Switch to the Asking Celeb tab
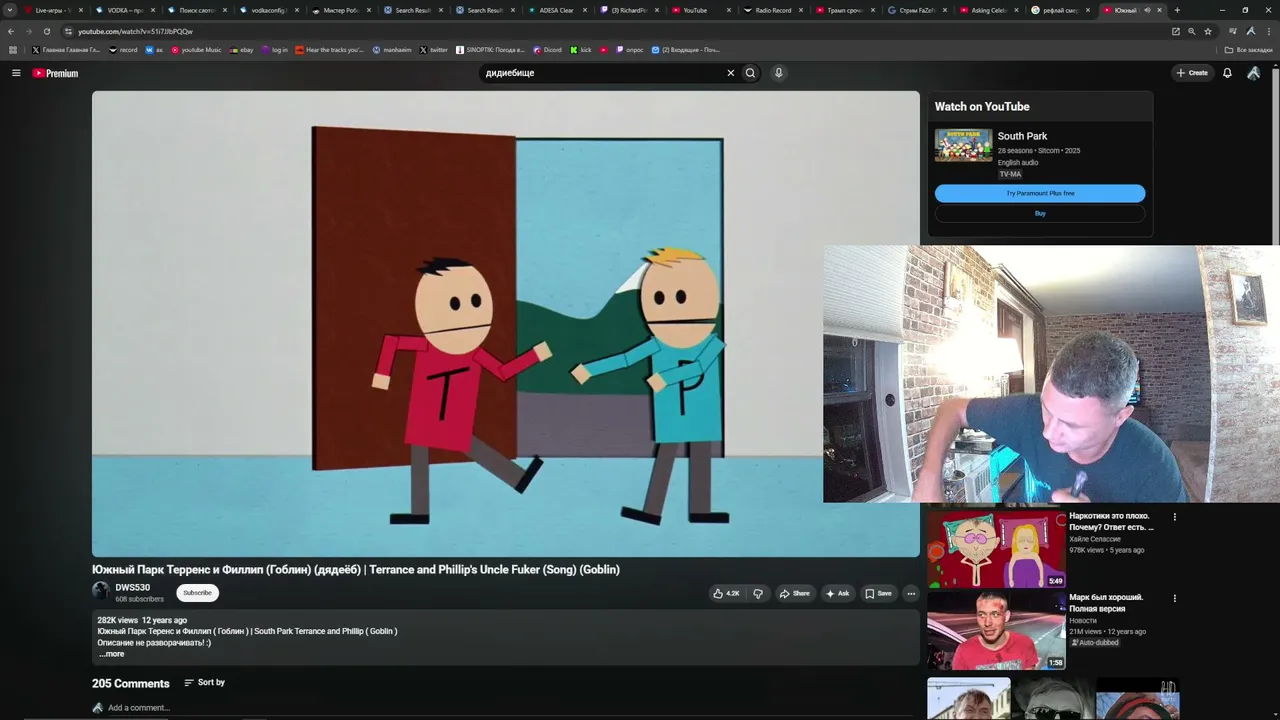1280x720 pixels. point(988,10)
